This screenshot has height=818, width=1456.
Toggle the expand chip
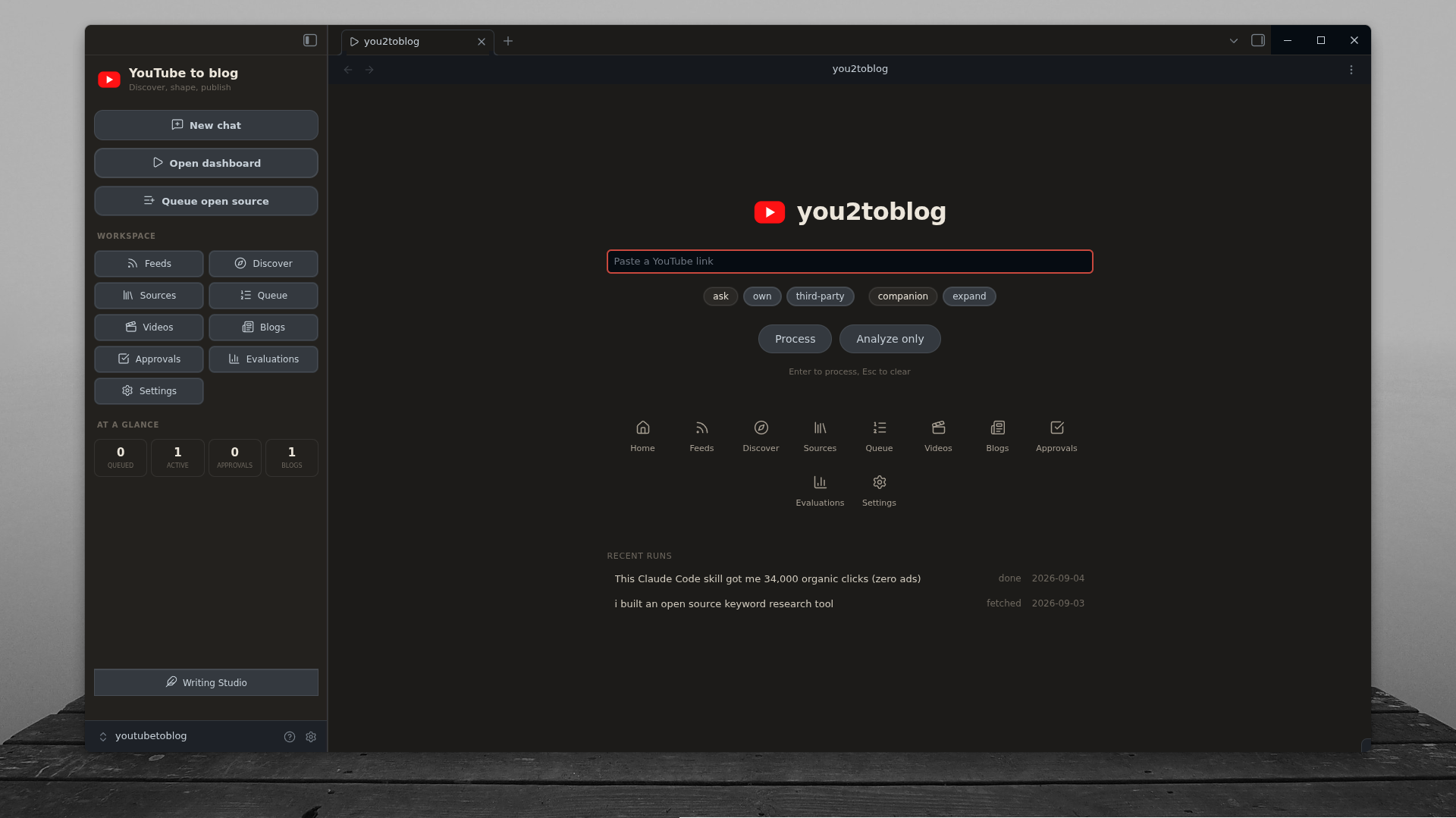(x=969, y=296)
